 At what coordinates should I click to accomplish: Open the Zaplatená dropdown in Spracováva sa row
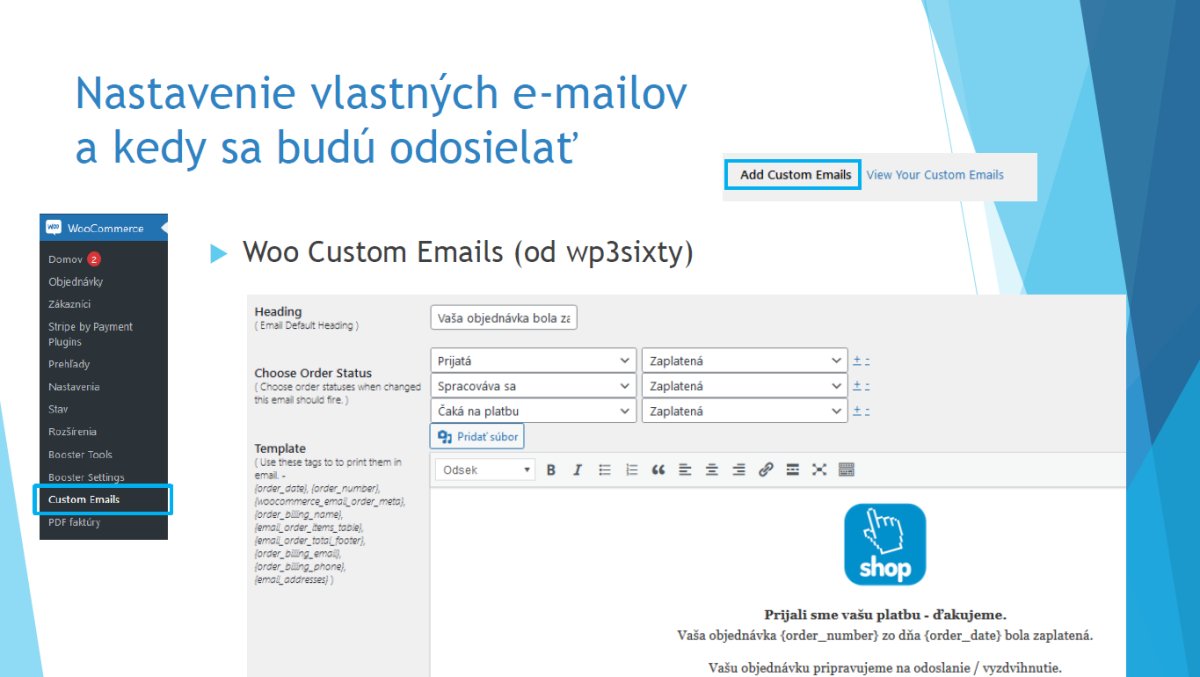pos(745,386)
